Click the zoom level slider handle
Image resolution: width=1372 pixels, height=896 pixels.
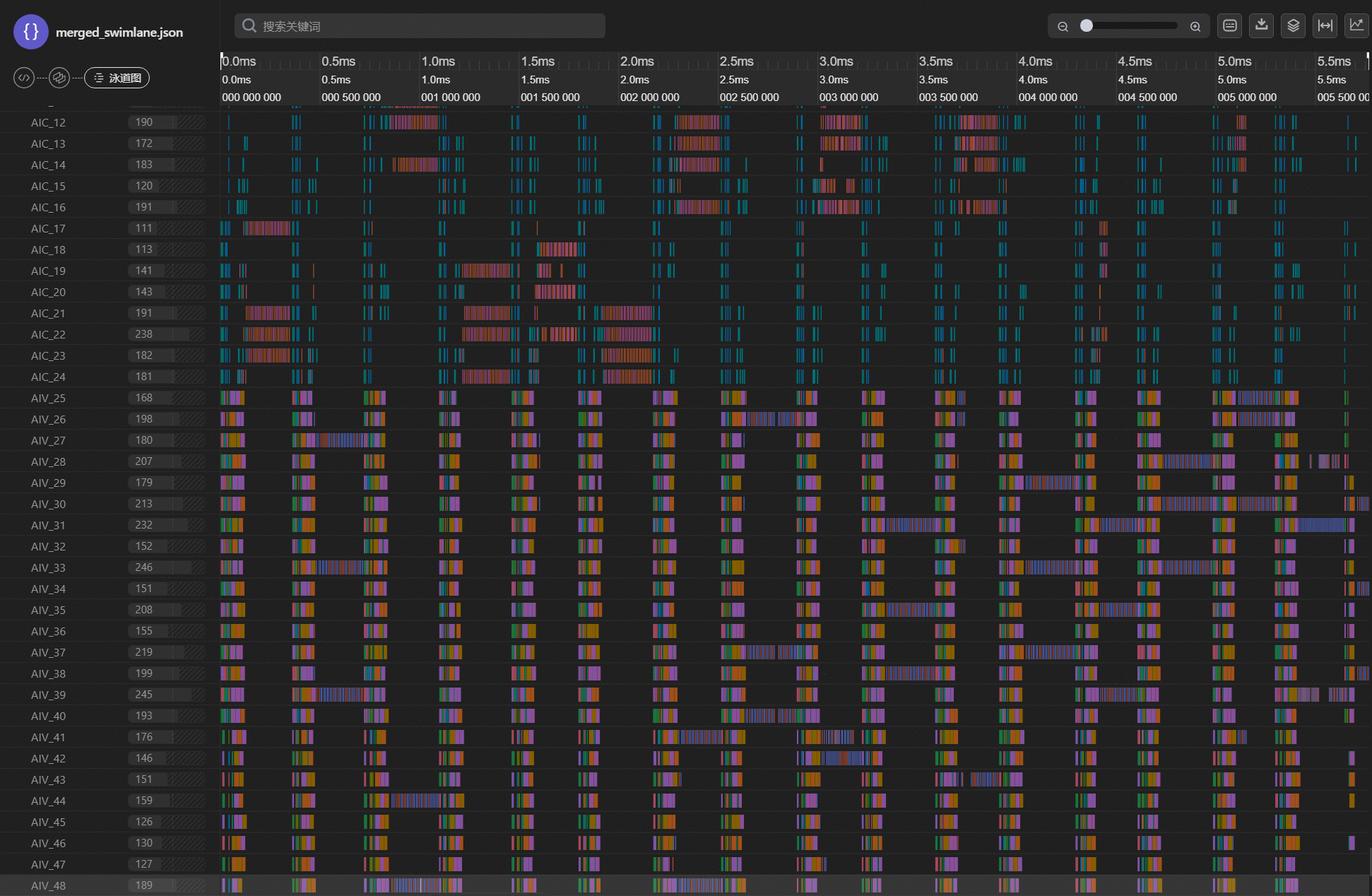point(1087,26)
